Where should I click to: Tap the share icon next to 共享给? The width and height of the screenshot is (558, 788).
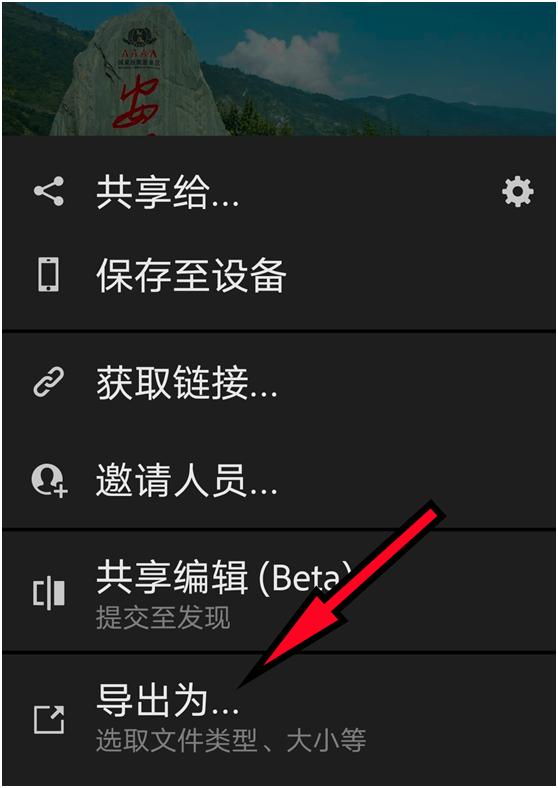click(x=49, y=191)
